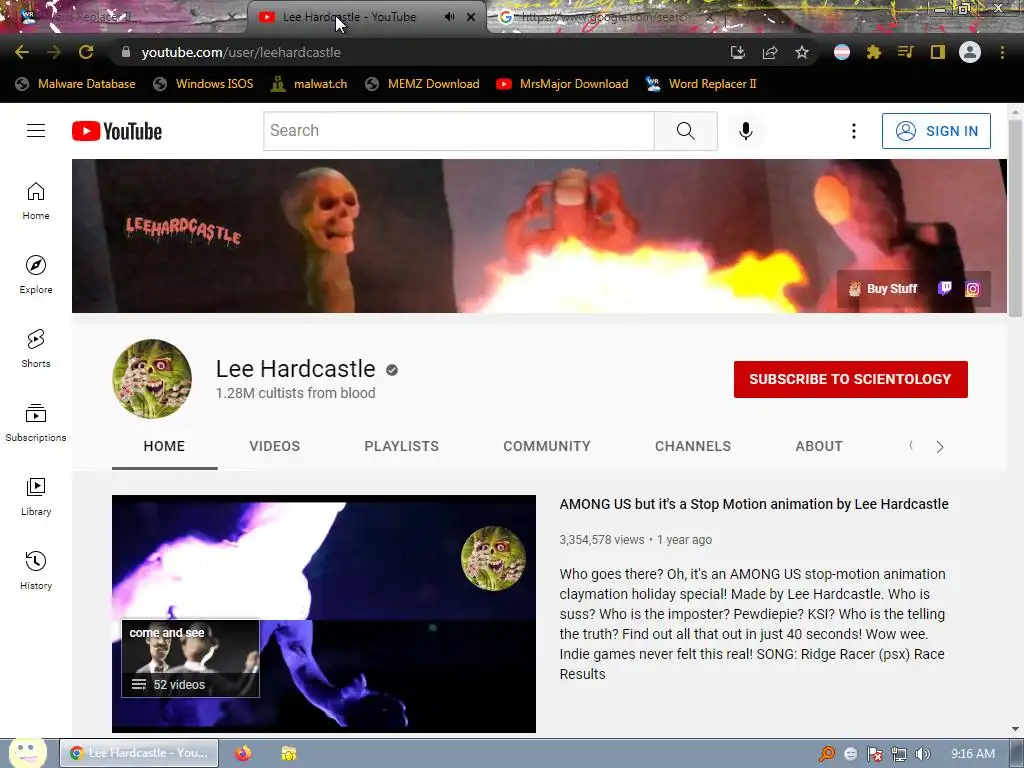Viewport: 1024px width, 768px height.
Task: Open the come and see playlist card
Action: pyautogui.click(x=191, y=658)
